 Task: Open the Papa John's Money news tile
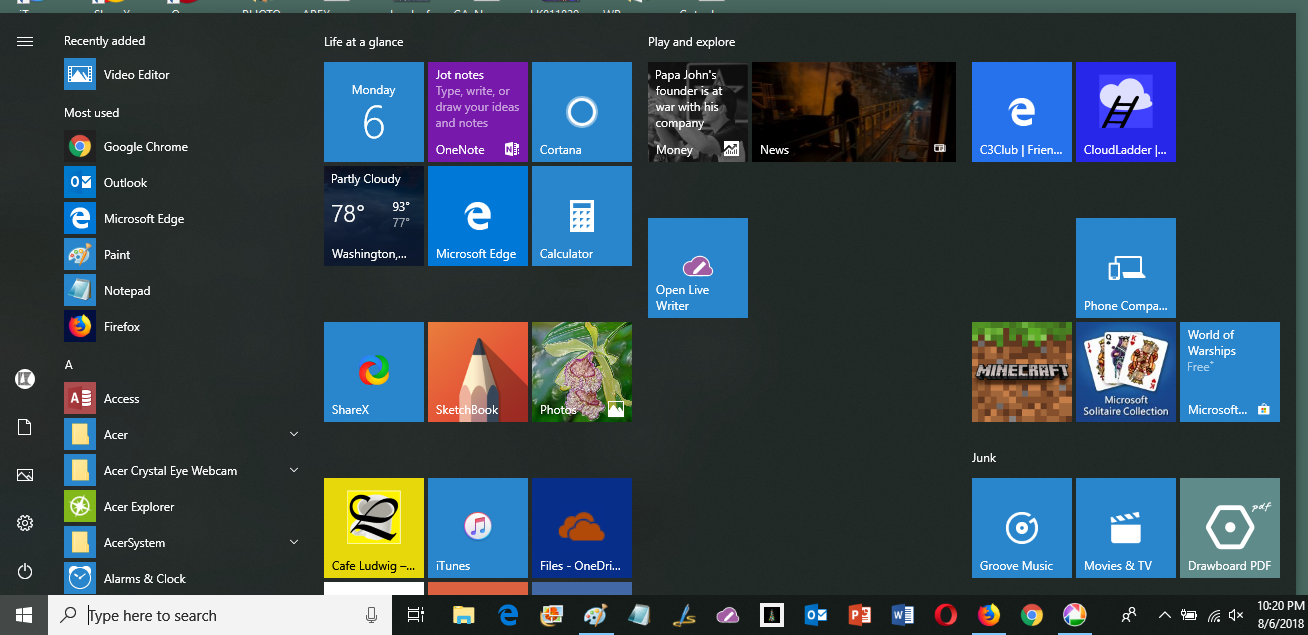697,112
